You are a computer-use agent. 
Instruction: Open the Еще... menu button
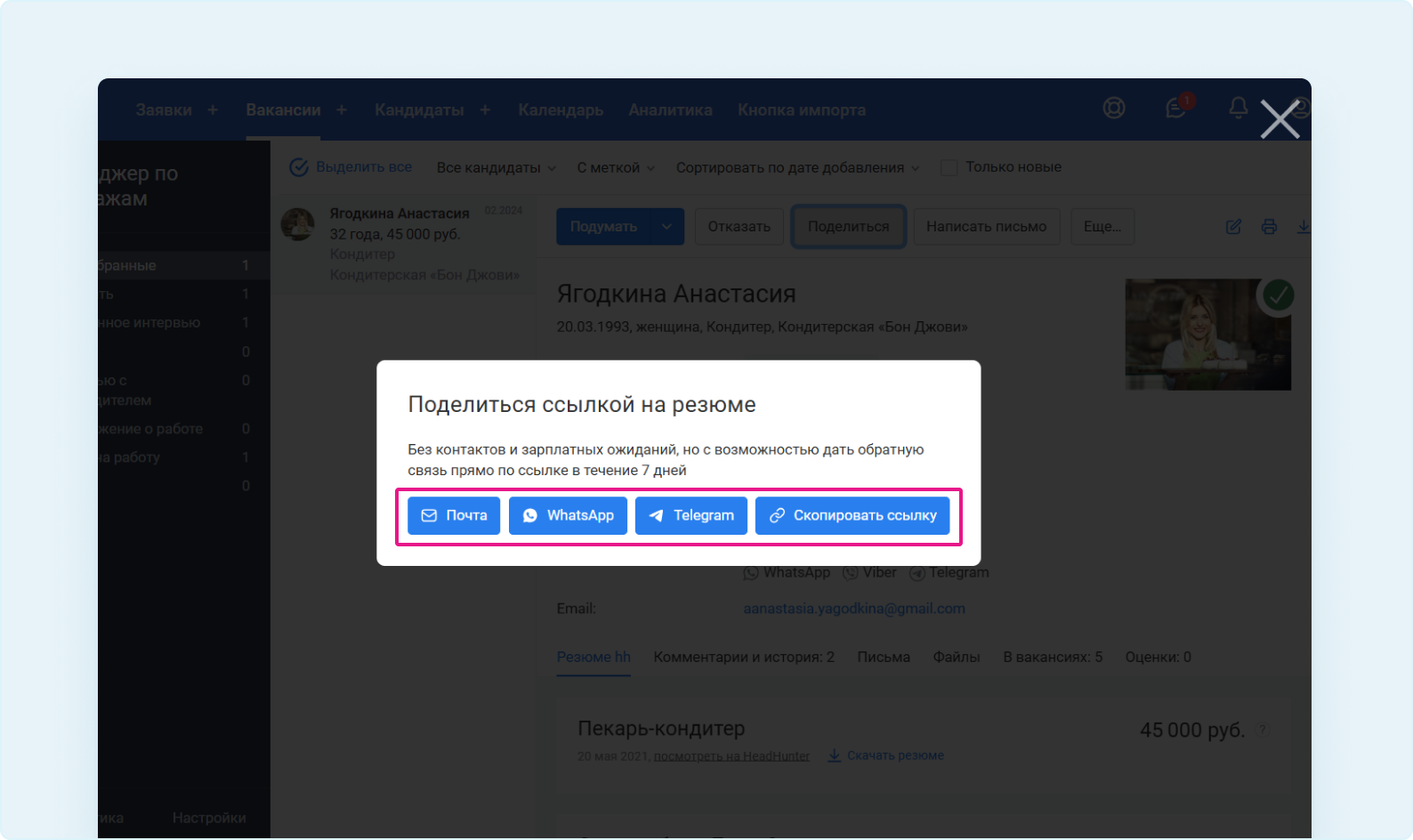click(x=1102, y=227)
